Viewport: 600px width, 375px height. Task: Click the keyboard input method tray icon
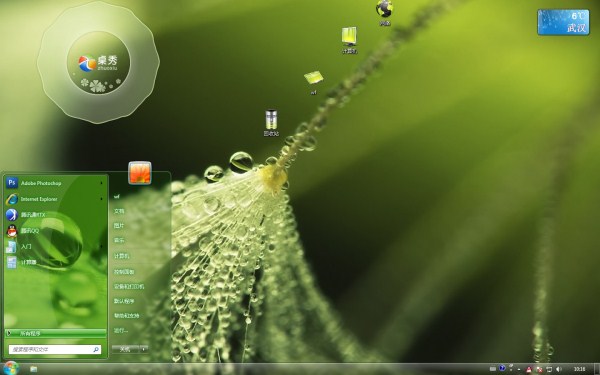coord(493,369)
